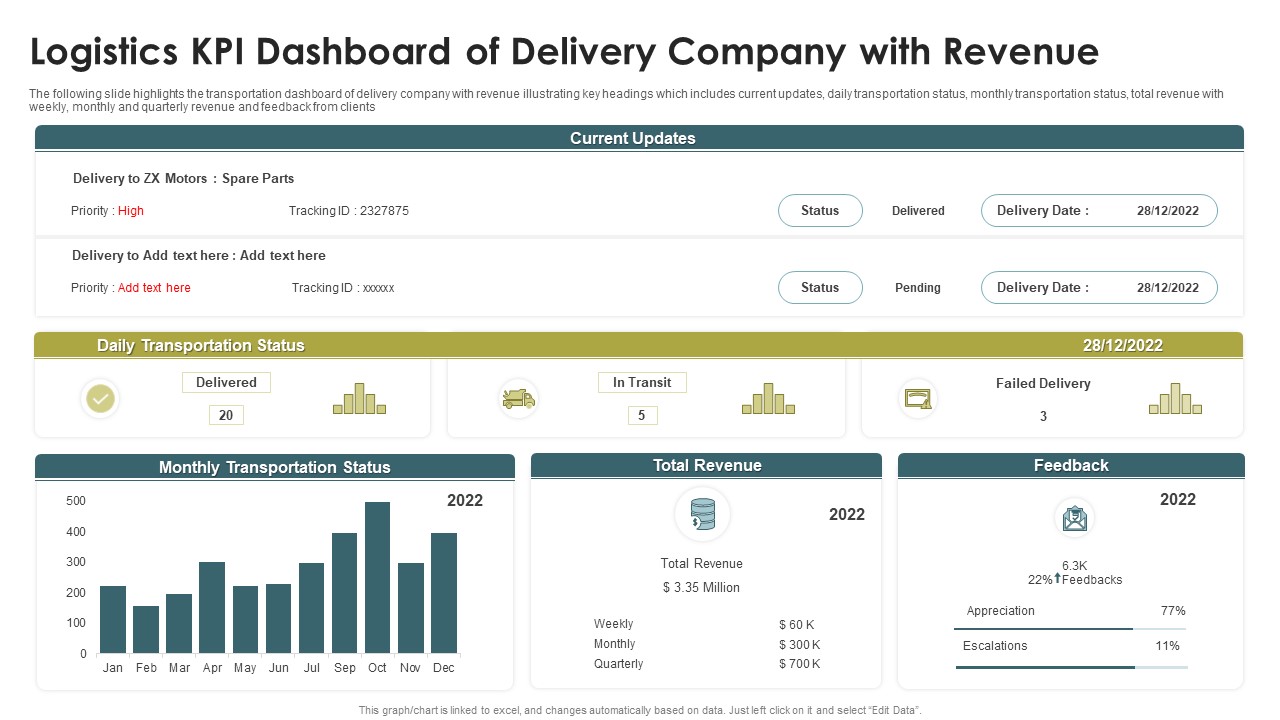Click the Delivered count 20 box

226,415
